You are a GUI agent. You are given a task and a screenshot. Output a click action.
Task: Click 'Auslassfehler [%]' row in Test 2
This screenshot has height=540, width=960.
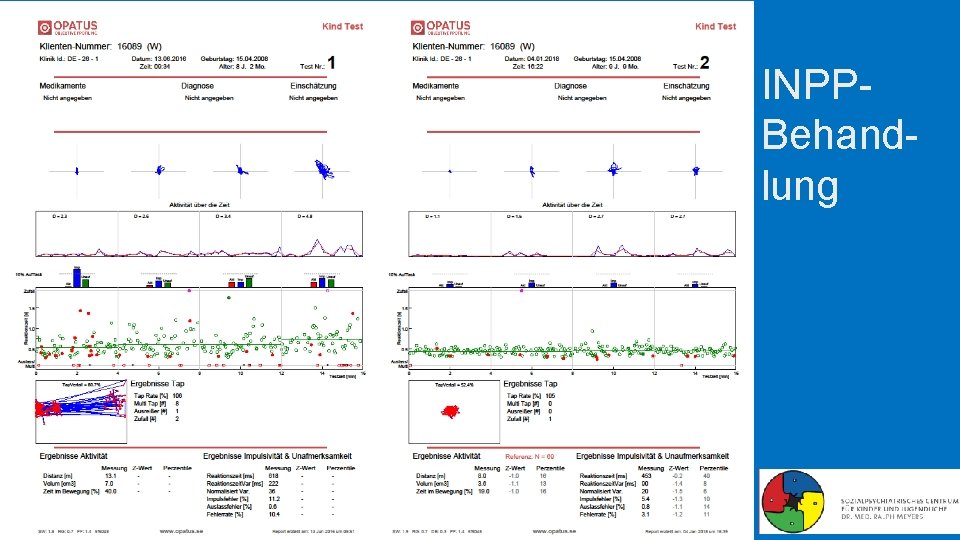646,507
